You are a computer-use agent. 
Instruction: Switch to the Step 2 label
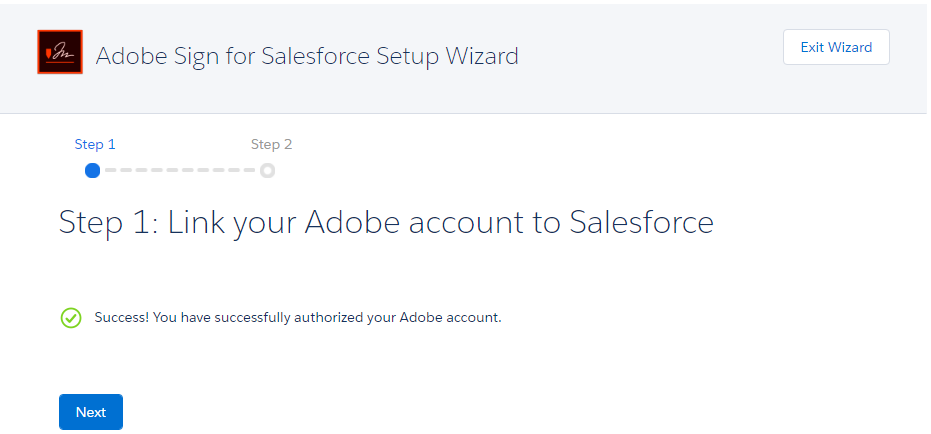[x=271, y=144]
